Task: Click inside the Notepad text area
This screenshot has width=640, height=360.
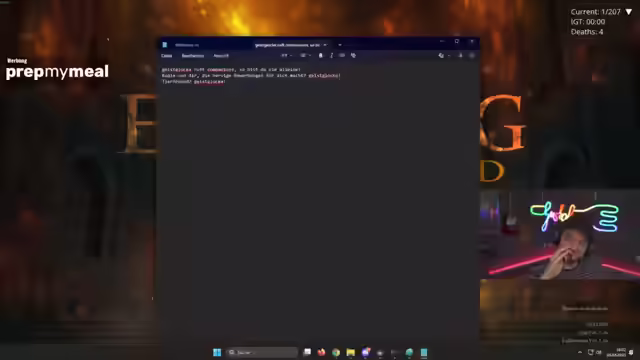Action: pos(318,204)
